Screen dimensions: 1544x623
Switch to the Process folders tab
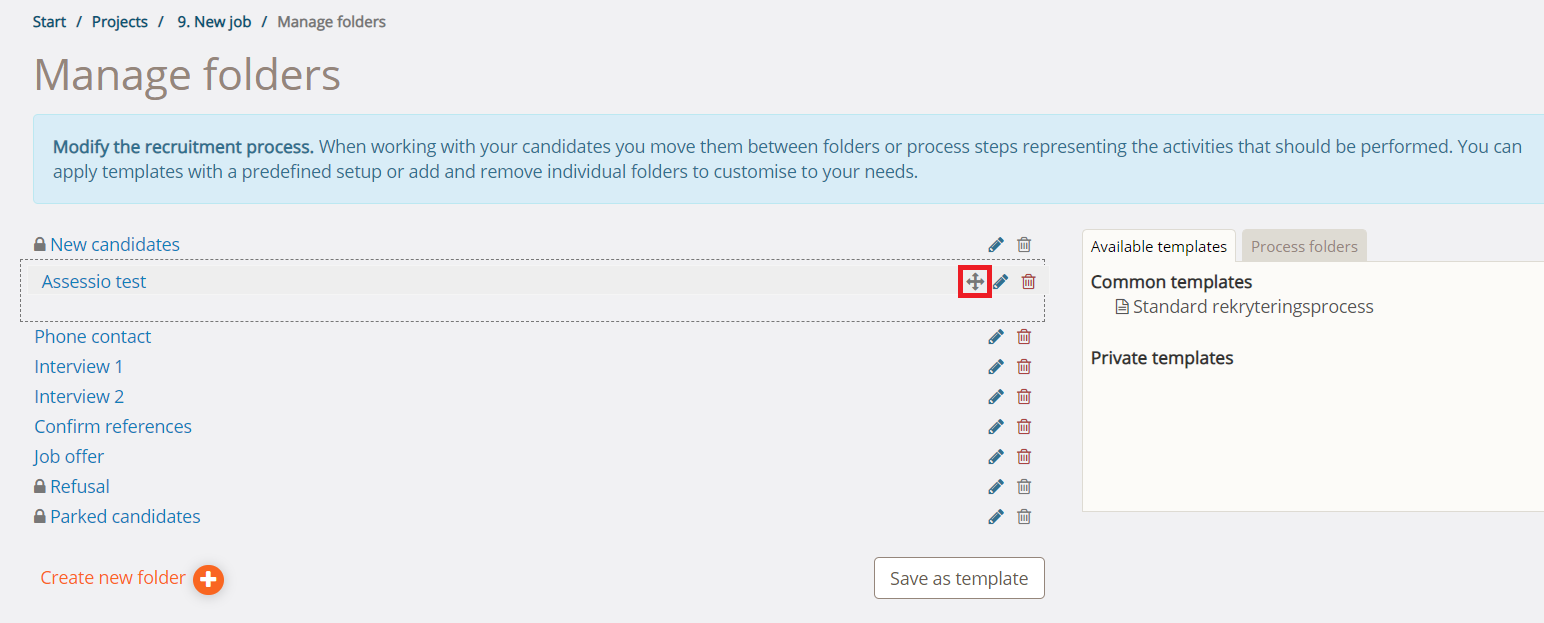[1304, 246]
